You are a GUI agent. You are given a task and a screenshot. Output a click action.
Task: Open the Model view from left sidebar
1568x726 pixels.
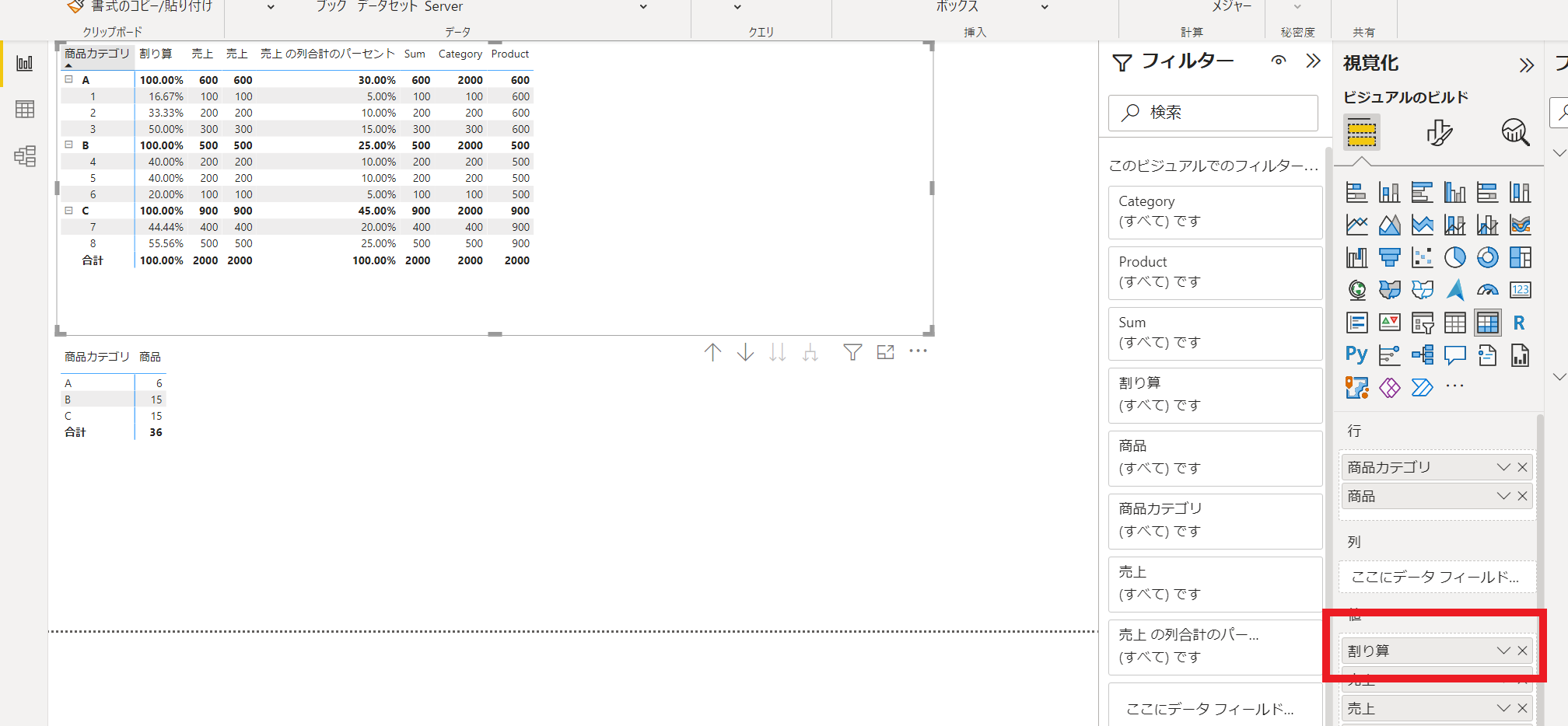tap(25, 156)
